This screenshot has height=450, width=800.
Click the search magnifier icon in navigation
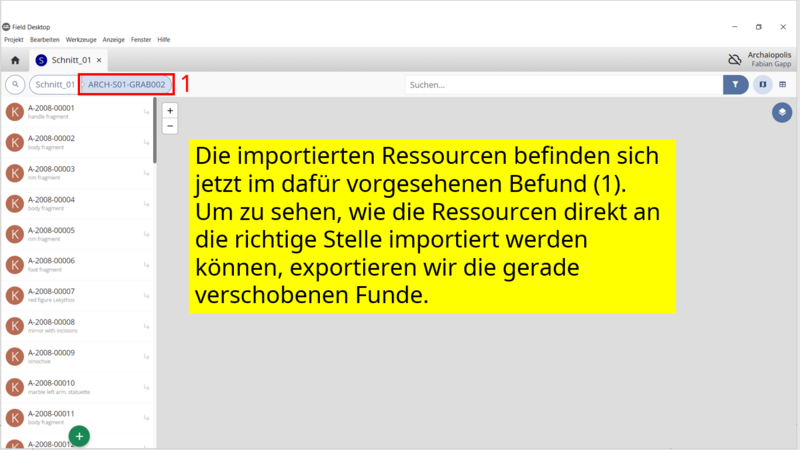pos(16,85)
